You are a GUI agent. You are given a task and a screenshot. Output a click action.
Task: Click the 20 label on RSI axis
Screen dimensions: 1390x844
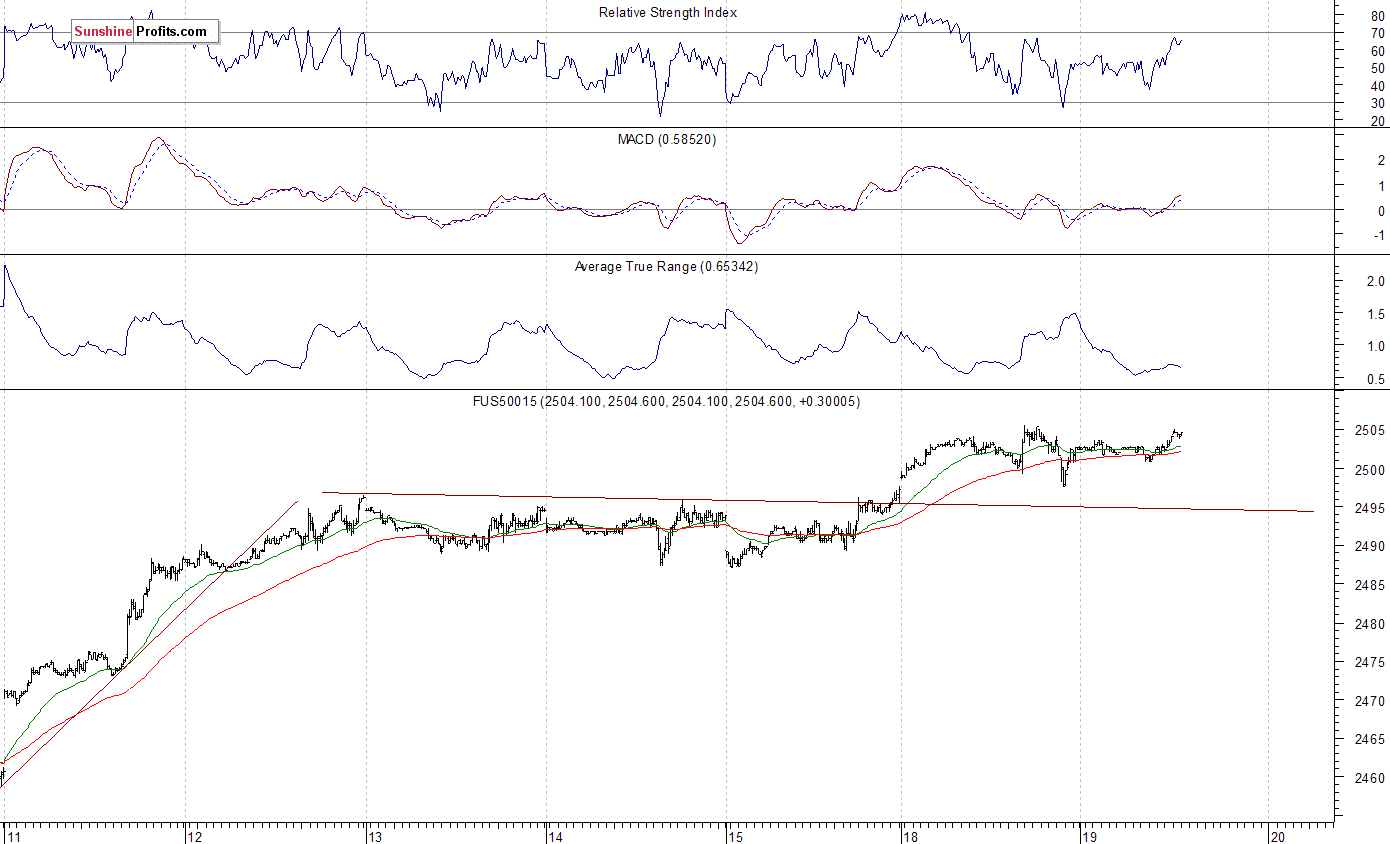(1377, 121)
